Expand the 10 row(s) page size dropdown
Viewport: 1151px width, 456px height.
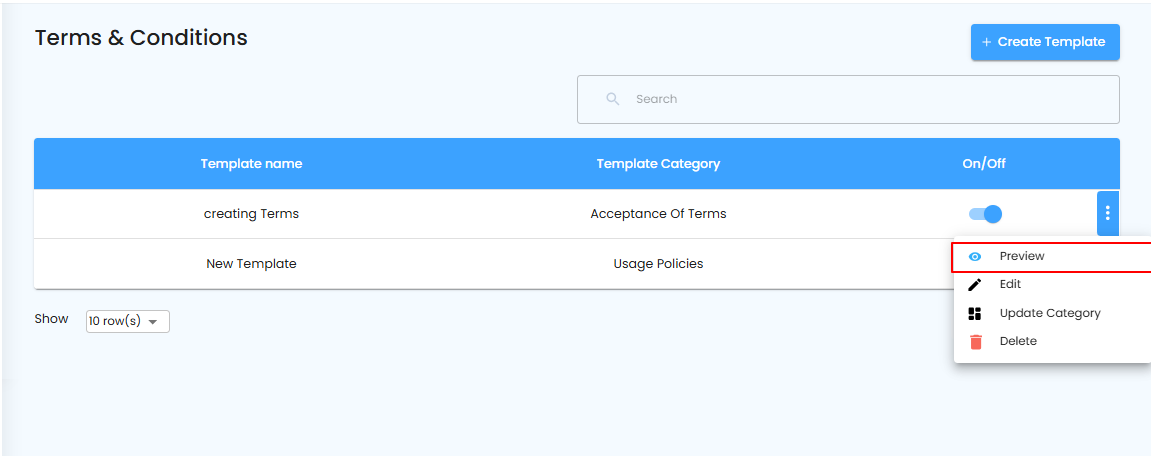(x=128, y=321)
